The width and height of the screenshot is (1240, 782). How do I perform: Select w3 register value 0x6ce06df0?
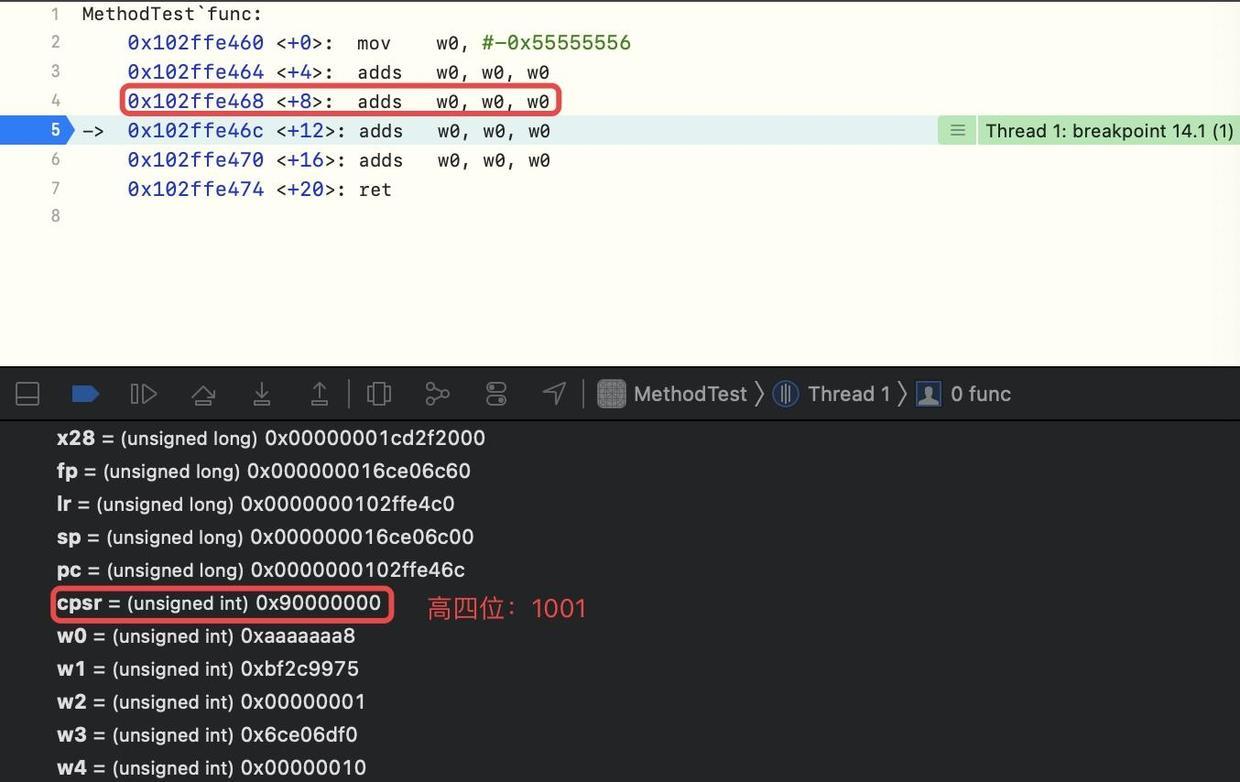299,735
